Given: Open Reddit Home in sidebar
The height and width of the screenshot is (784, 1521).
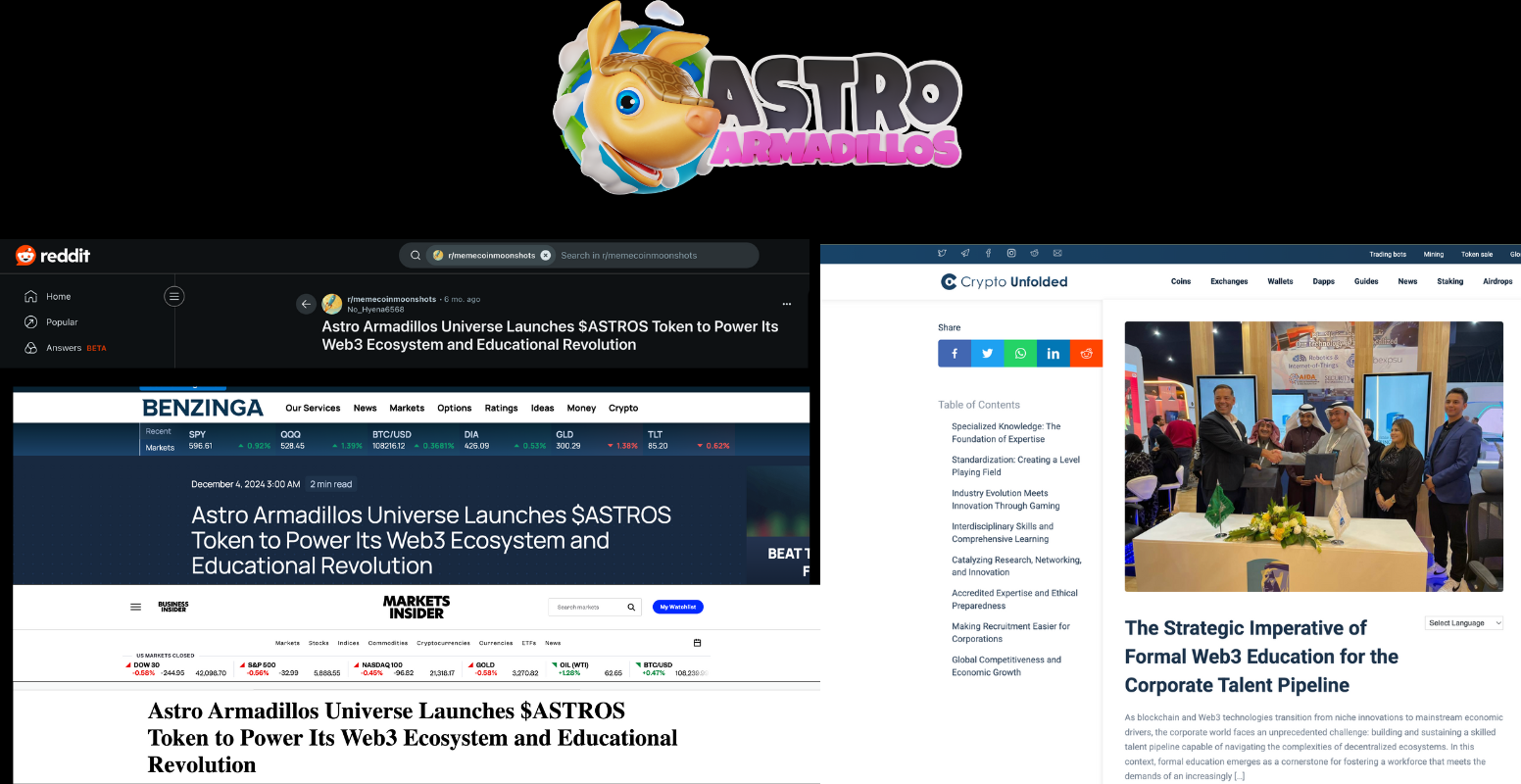Looking at the screenshot, I should click(x=47, y=296).
